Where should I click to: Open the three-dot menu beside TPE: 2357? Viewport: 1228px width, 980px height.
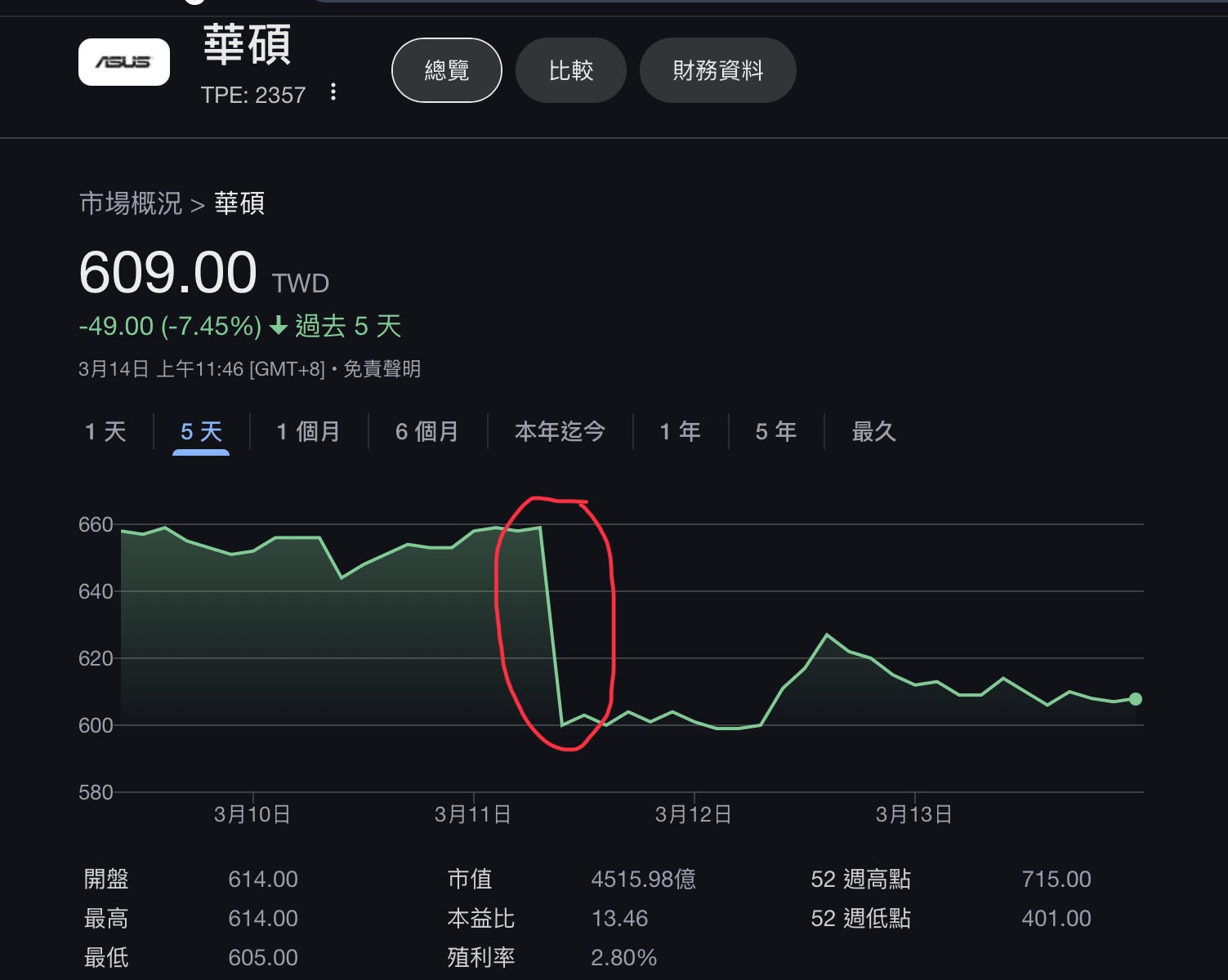pyautogui.click(x=333, y=92)
